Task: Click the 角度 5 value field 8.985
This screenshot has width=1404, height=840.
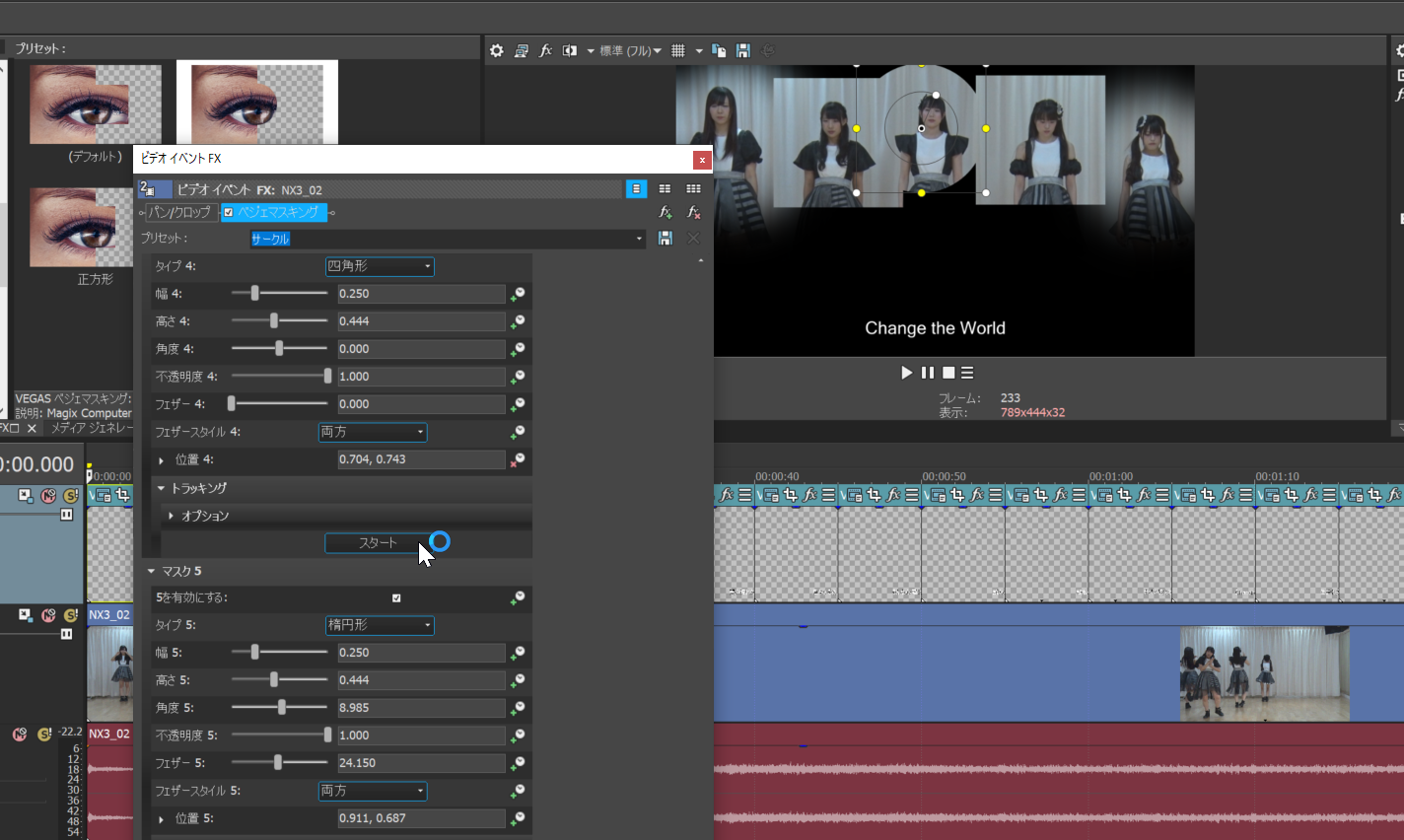Action: click(x=421, y=708)
